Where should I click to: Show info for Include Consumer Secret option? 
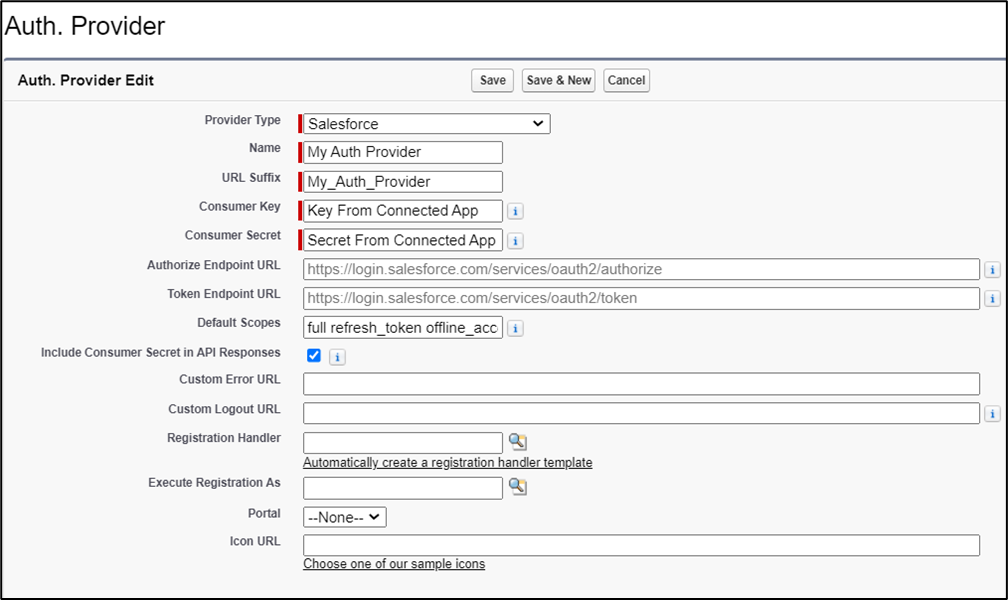click(x=338, y=357)
